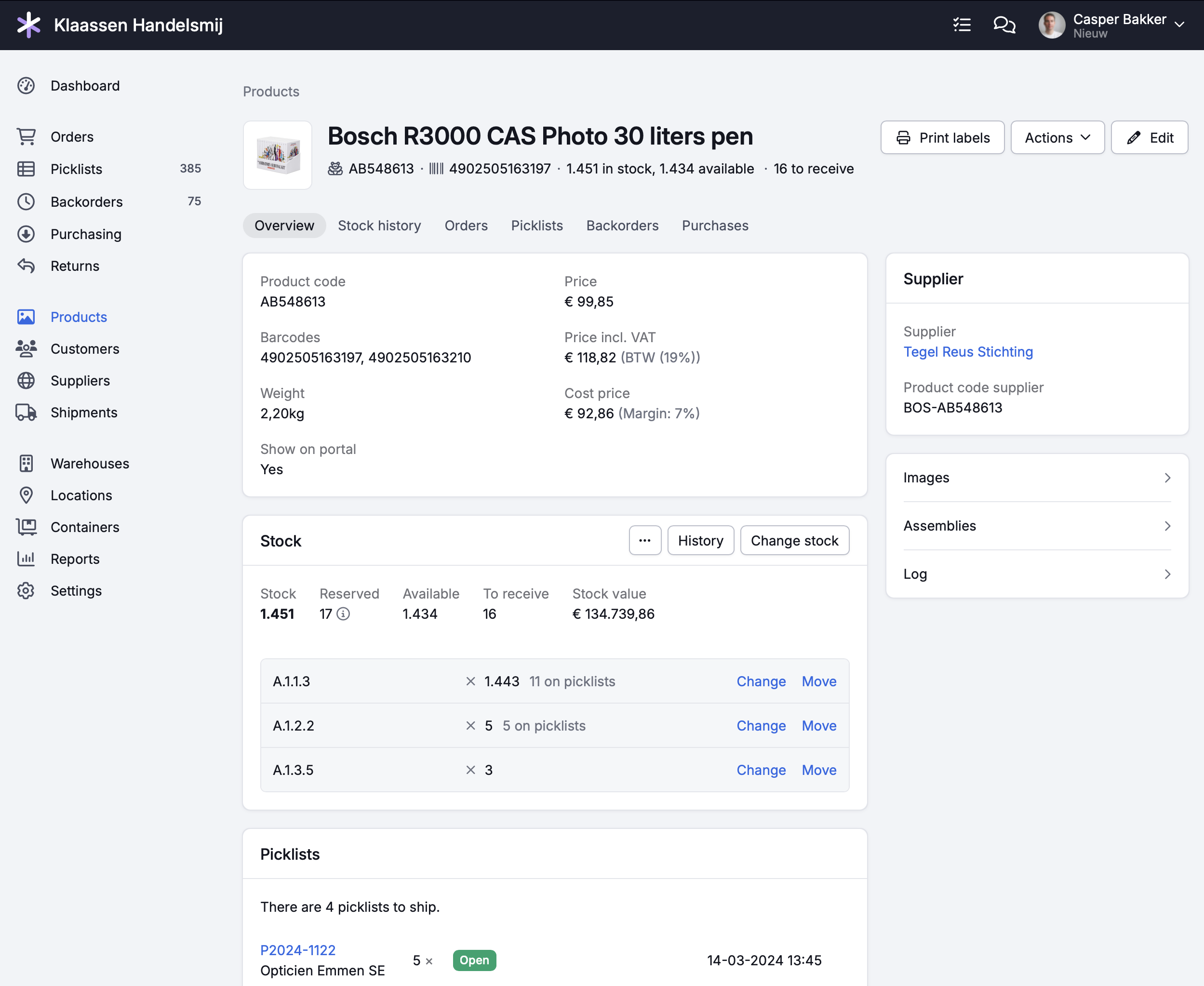Expand the Assemblies section
This screenshot has height=986, width=1204.
click(1036, 526)
